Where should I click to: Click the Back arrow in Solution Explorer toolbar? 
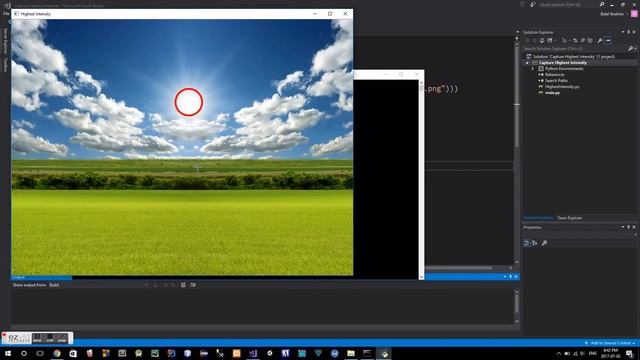(x=527, y=40)
